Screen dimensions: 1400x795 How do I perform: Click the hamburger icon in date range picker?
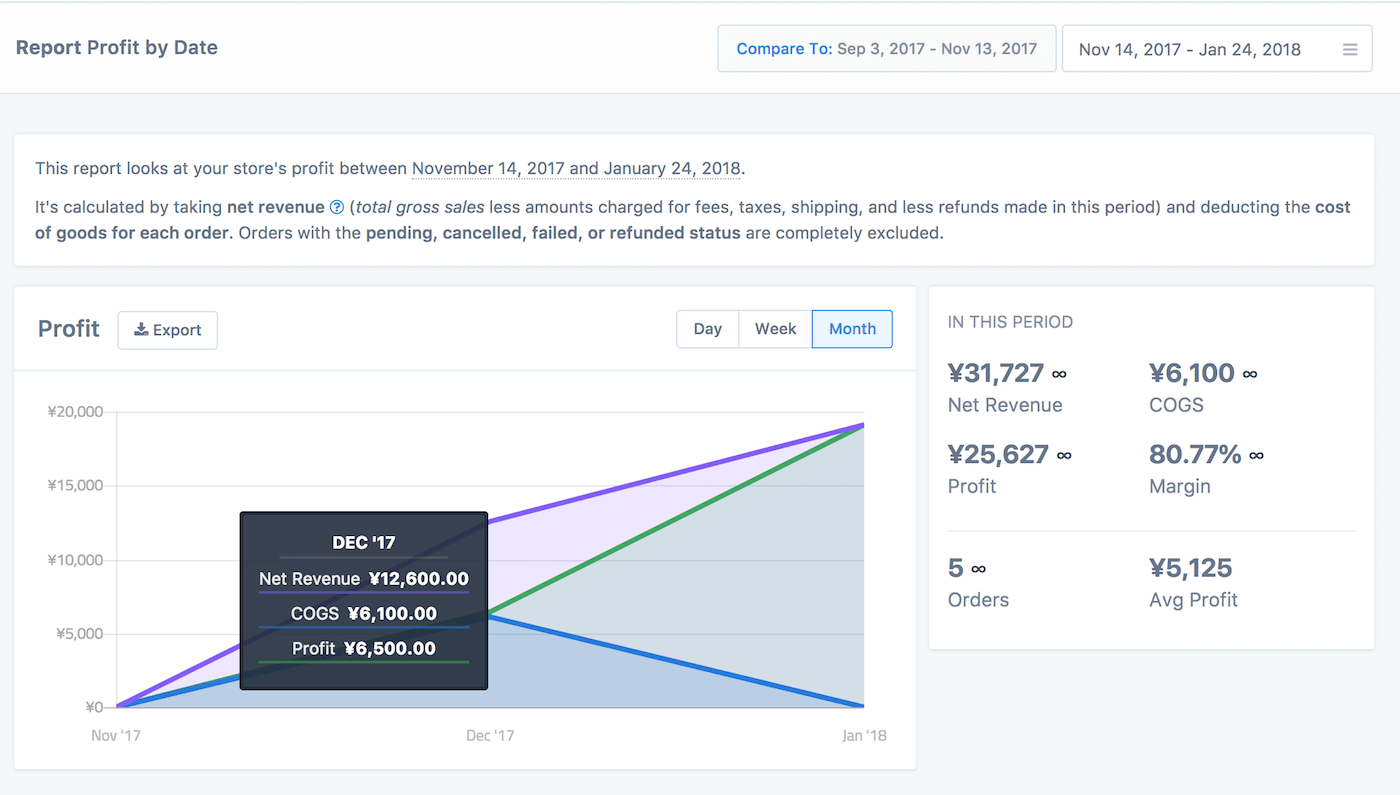[x=1350, y=49]
